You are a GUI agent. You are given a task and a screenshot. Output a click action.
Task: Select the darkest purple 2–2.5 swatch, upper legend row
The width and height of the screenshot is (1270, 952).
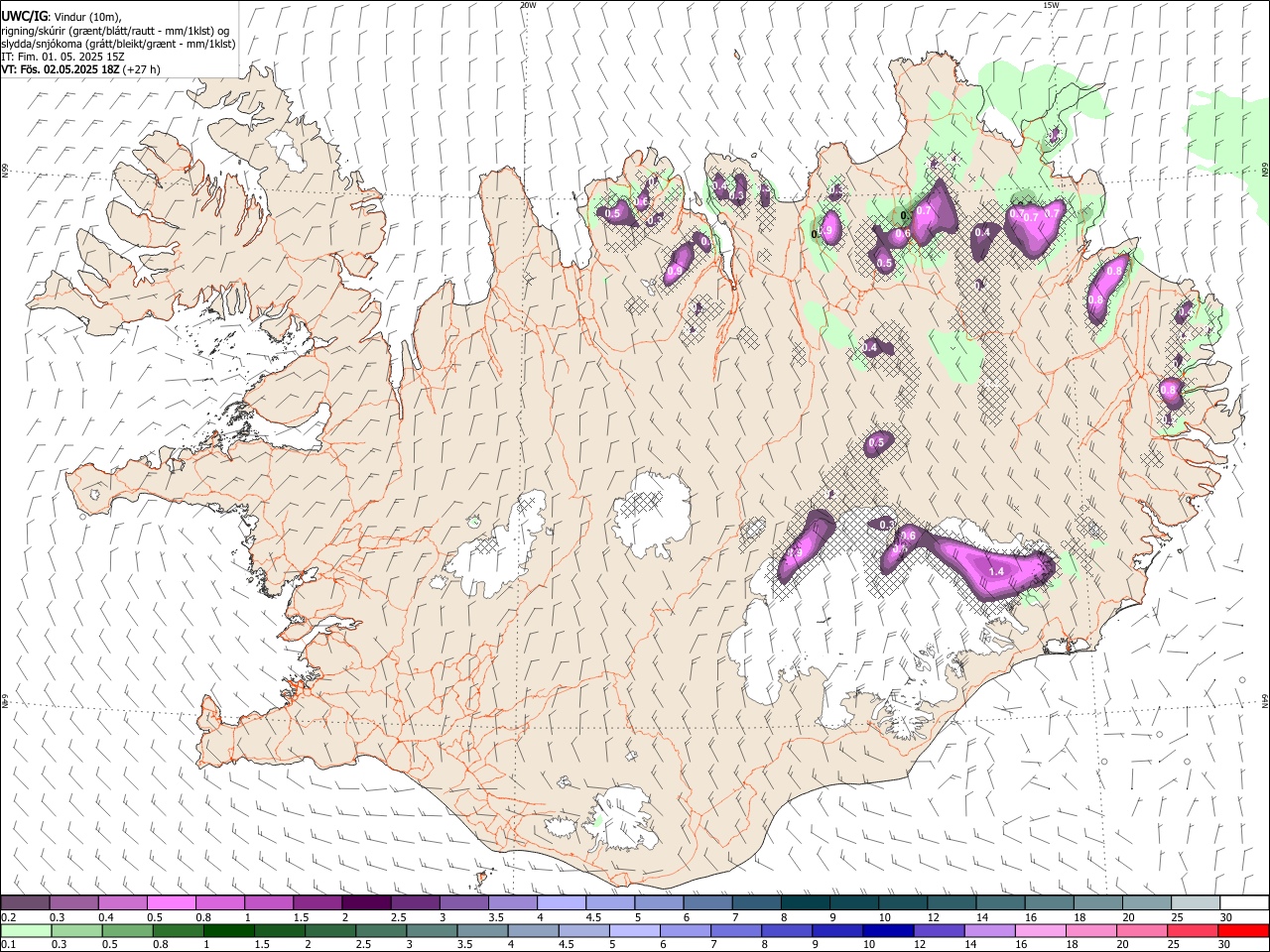[366, 903]
